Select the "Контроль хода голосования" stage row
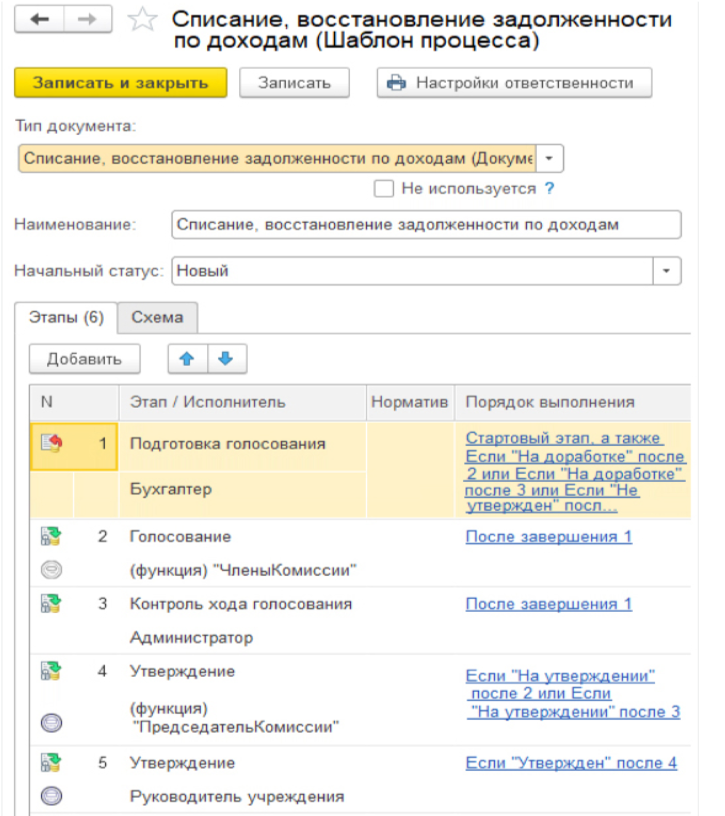The image size is (725, 816). (x=240, y=604)
